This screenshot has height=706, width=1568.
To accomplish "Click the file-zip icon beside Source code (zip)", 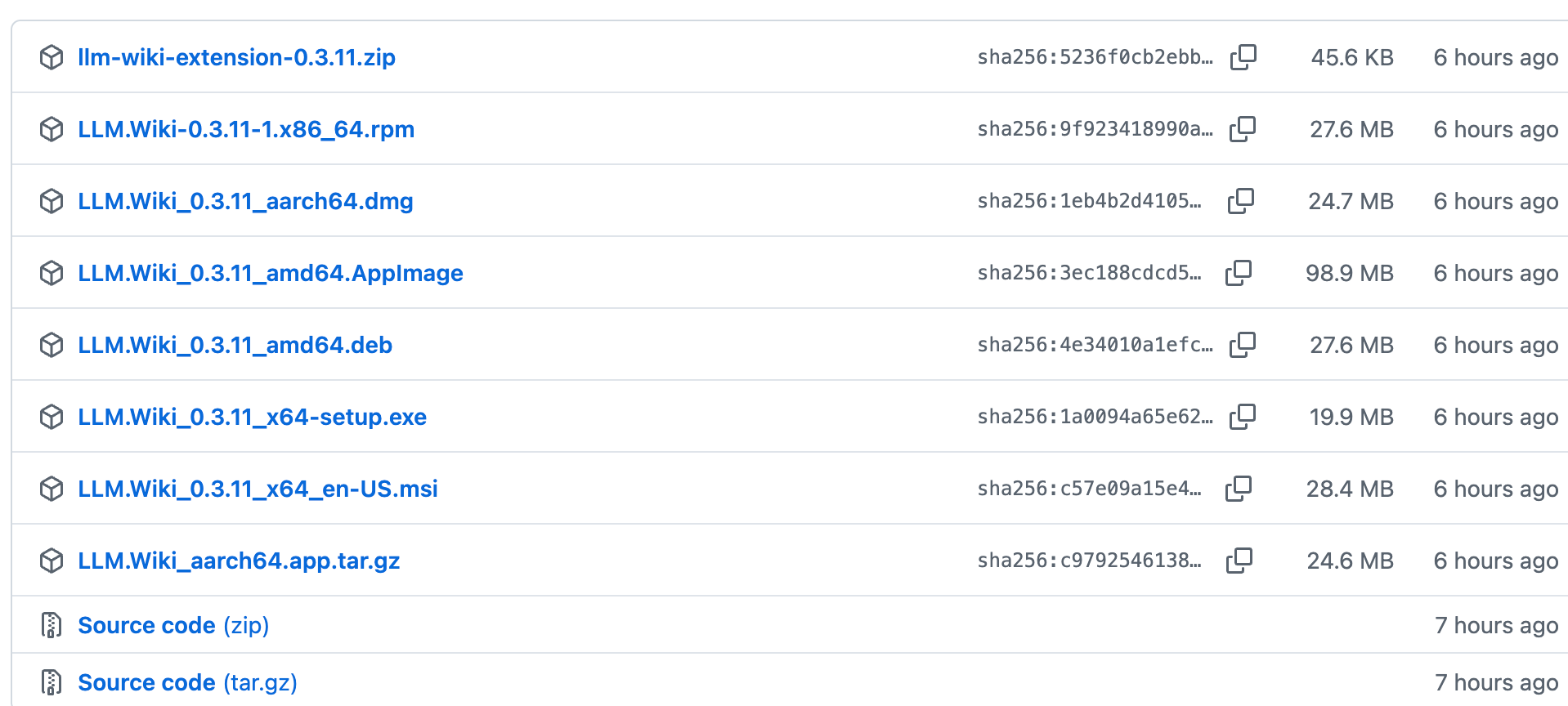I will 52,625.
